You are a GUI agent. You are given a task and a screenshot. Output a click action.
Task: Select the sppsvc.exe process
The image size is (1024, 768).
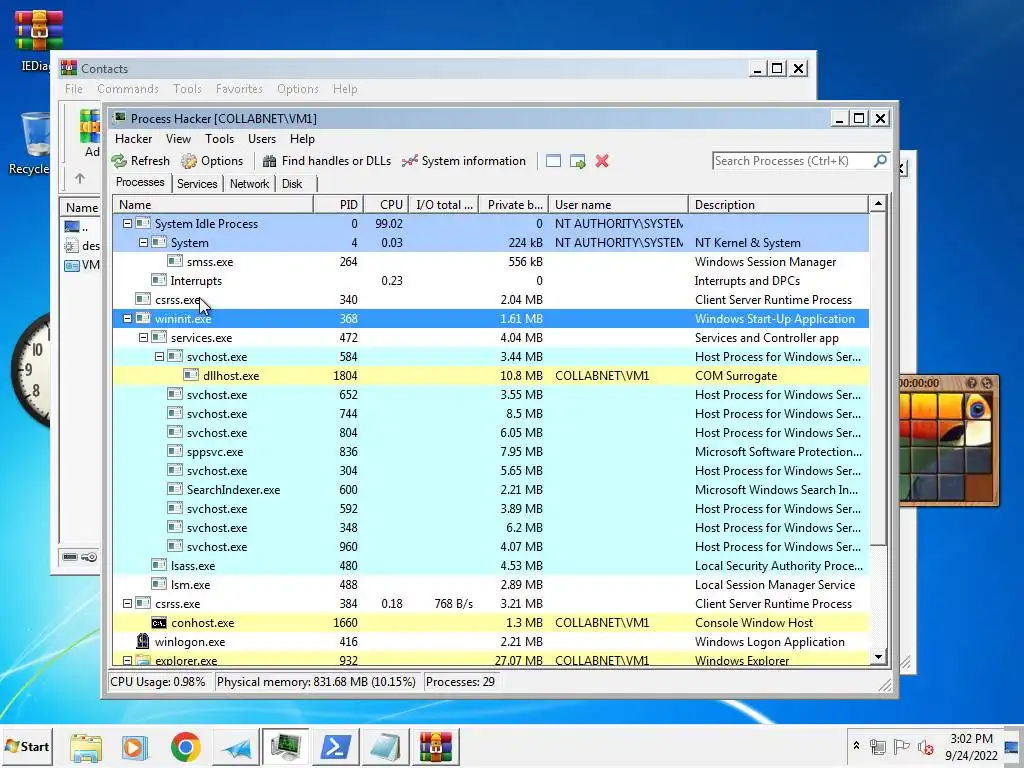point(490,451)
